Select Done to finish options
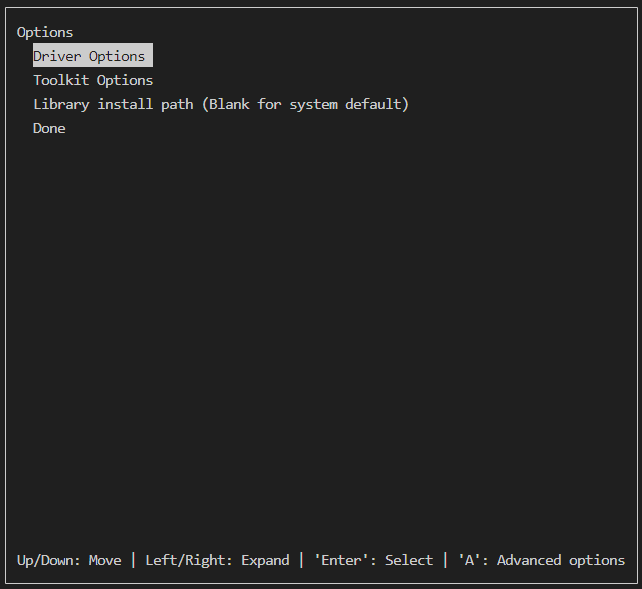This screenshot has height=589, width=642. pyautogui.click(x=49, y=128)
